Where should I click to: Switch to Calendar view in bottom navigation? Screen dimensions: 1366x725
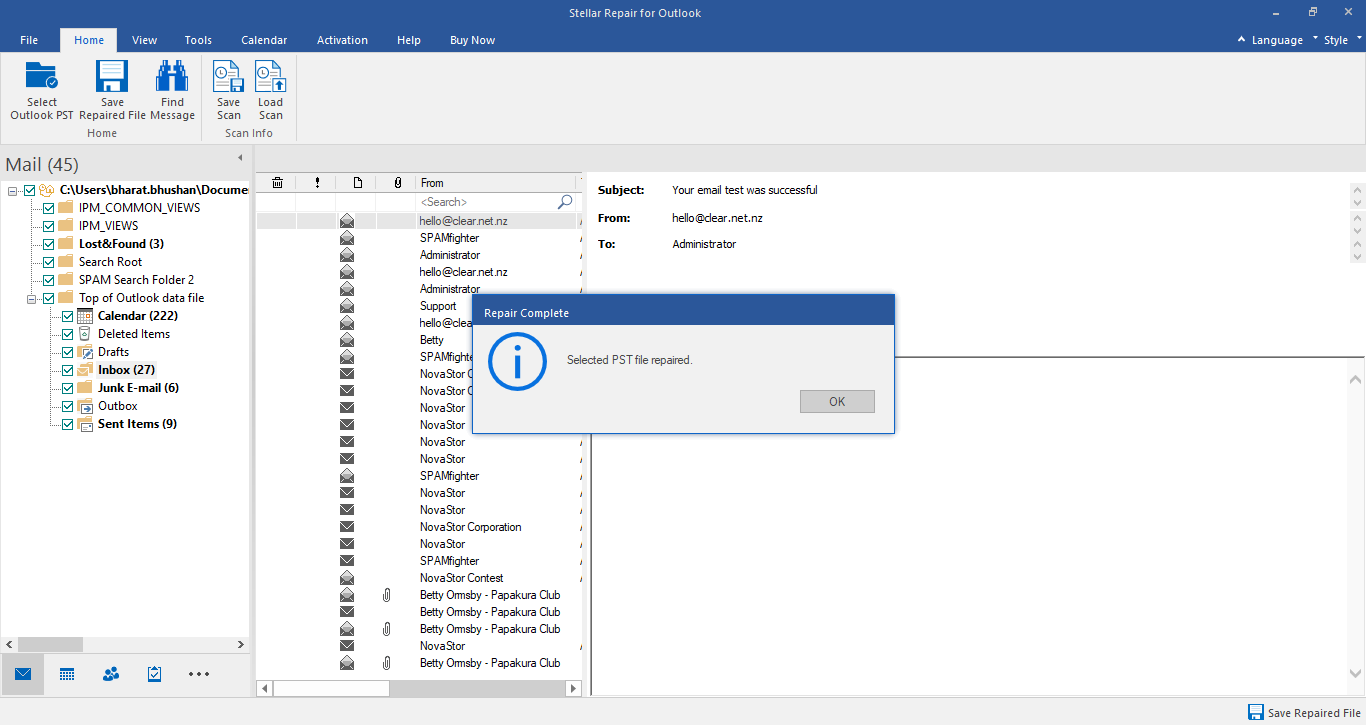tap(67, 674)
